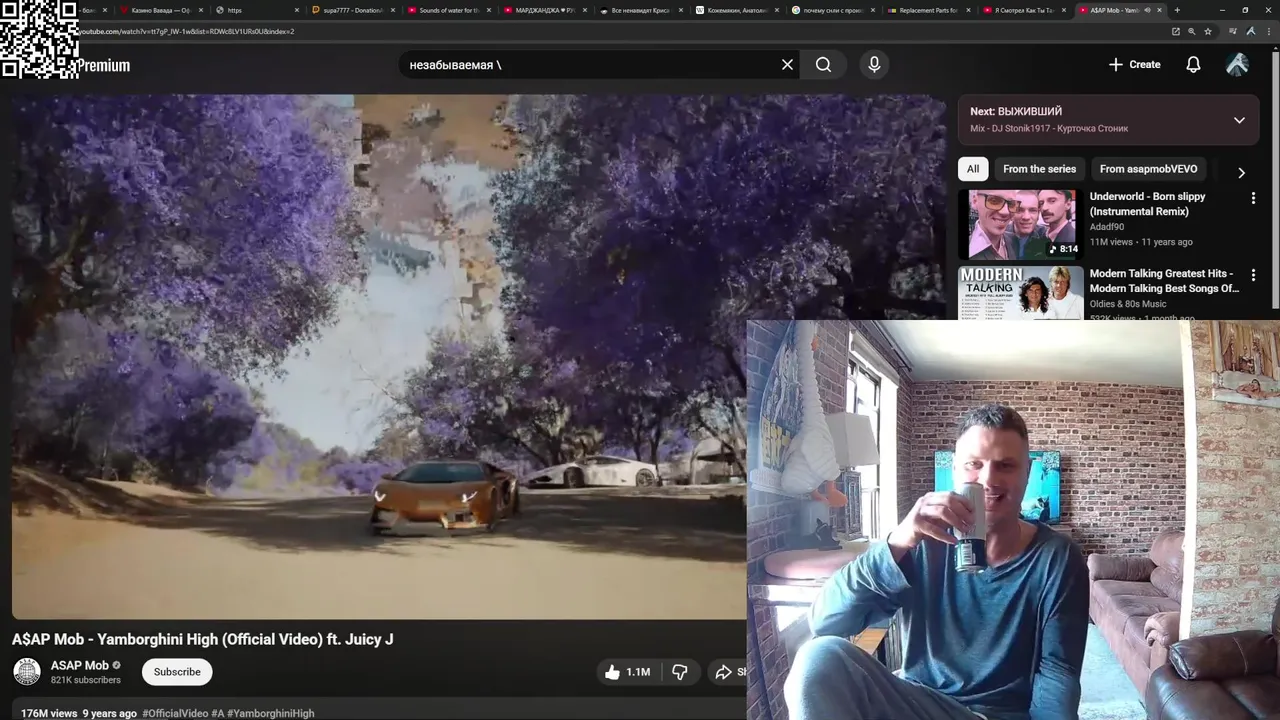Open the #YamborghiniHigh hashtag
Viewport: 1280px width, 720px height.
click(x=271, y=714)
